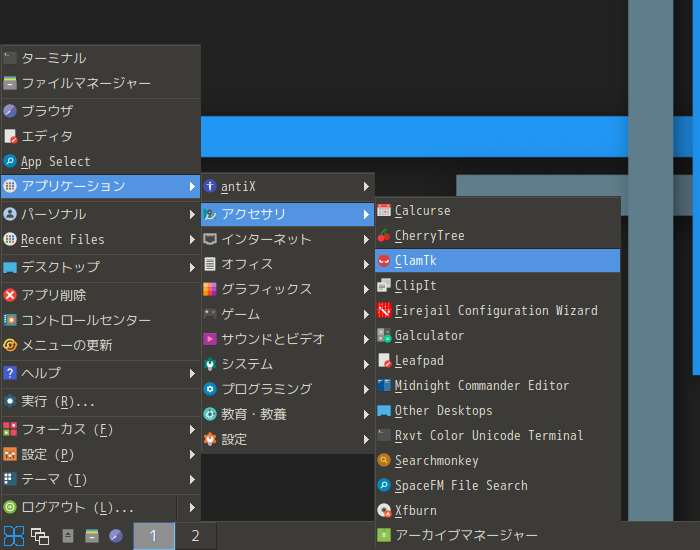
Task: Click the Midnight Commander Editor icon
Action: coord(384,385)
